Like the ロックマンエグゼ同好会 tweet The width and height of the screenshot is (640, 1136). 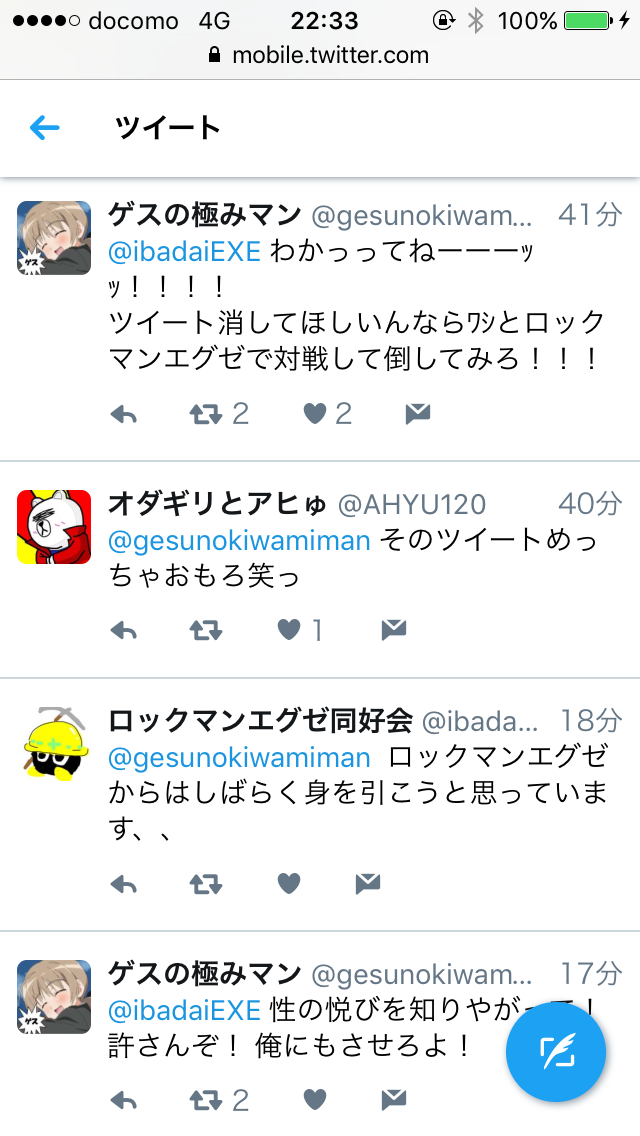289,883
